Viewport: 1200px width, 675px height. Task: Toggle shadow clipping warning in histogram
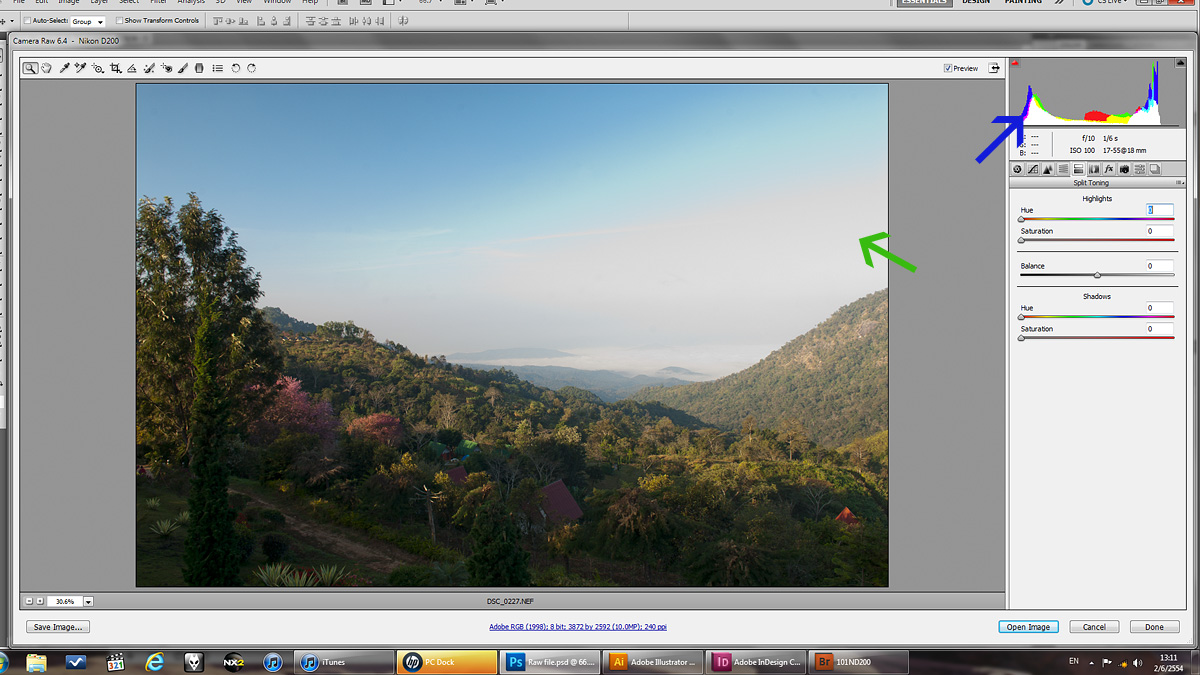coord(1016,62)
